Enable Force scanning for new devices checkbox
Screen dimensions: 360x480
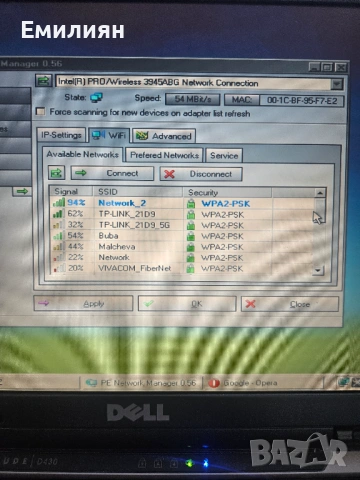[41, 111]
